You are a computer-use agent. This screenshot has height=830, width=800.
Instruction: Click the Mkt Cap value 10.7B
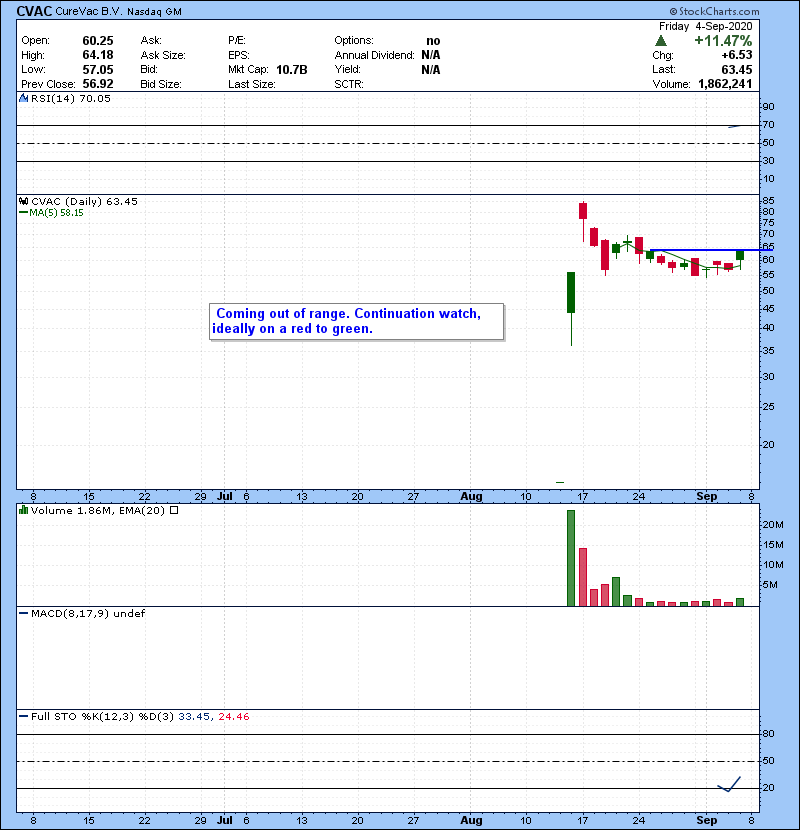tap(292, 69)
